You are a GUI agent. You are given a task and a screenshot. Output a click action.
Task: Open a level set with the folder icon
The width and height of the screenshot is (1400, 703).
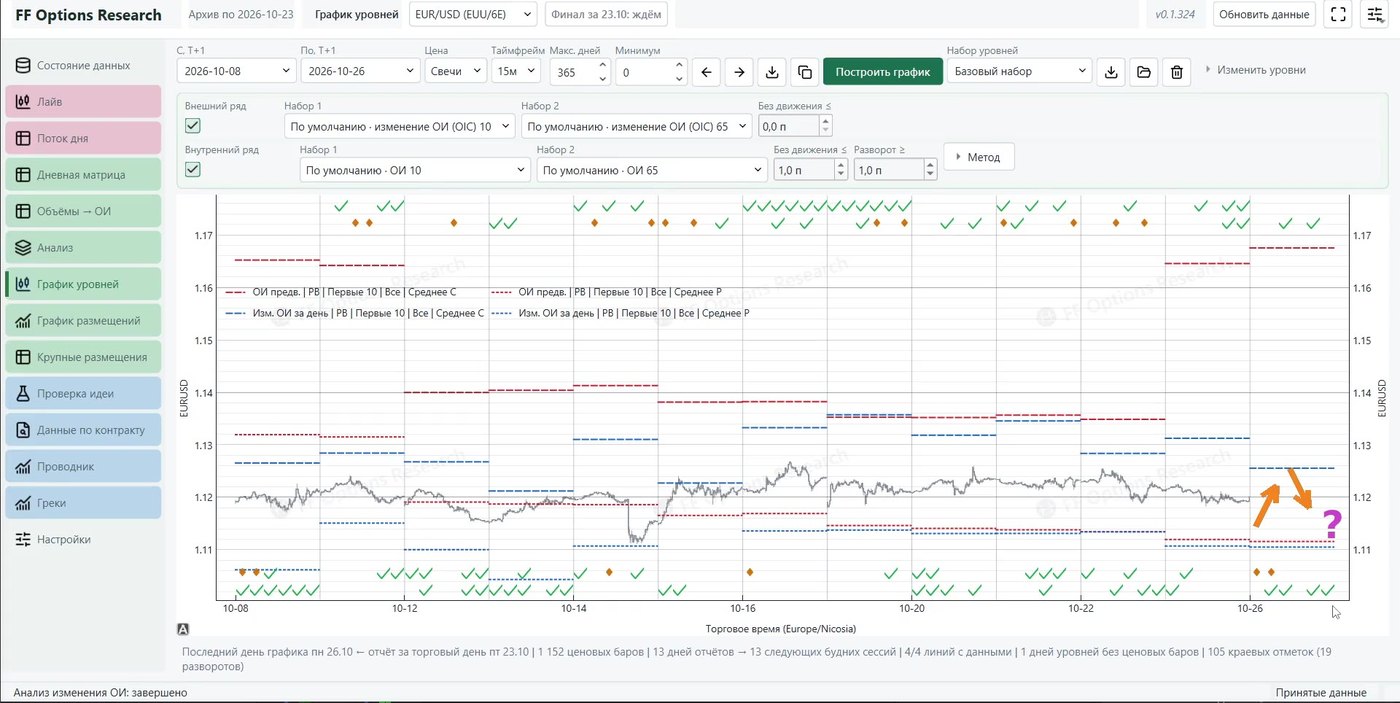[1144, 72]
